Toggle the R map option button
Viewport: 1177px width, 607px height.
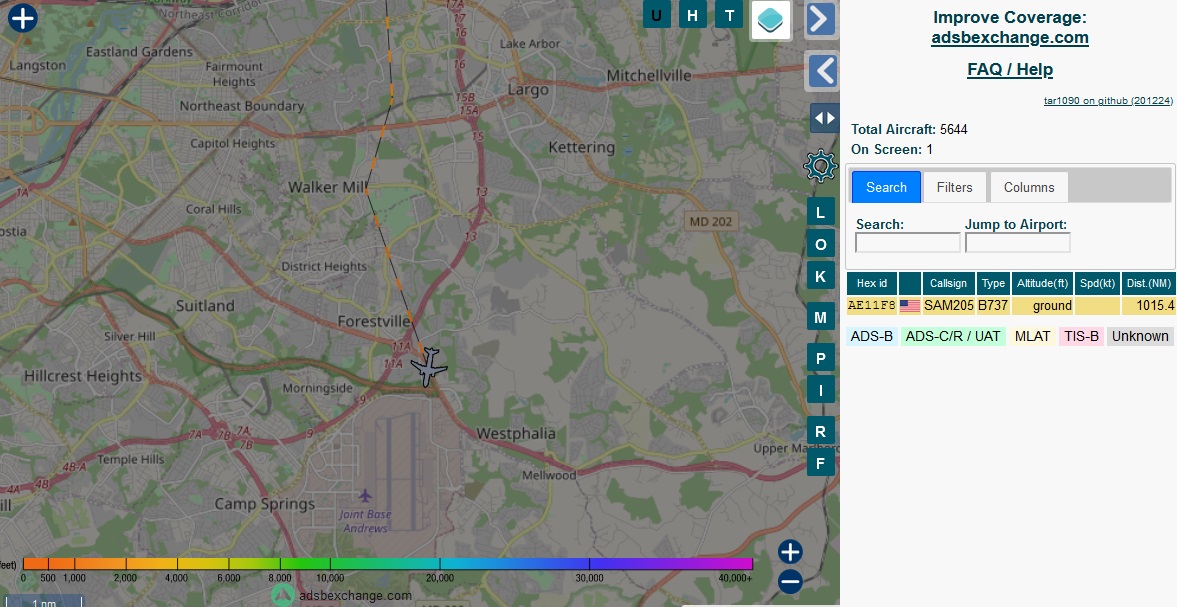point(820,431)
